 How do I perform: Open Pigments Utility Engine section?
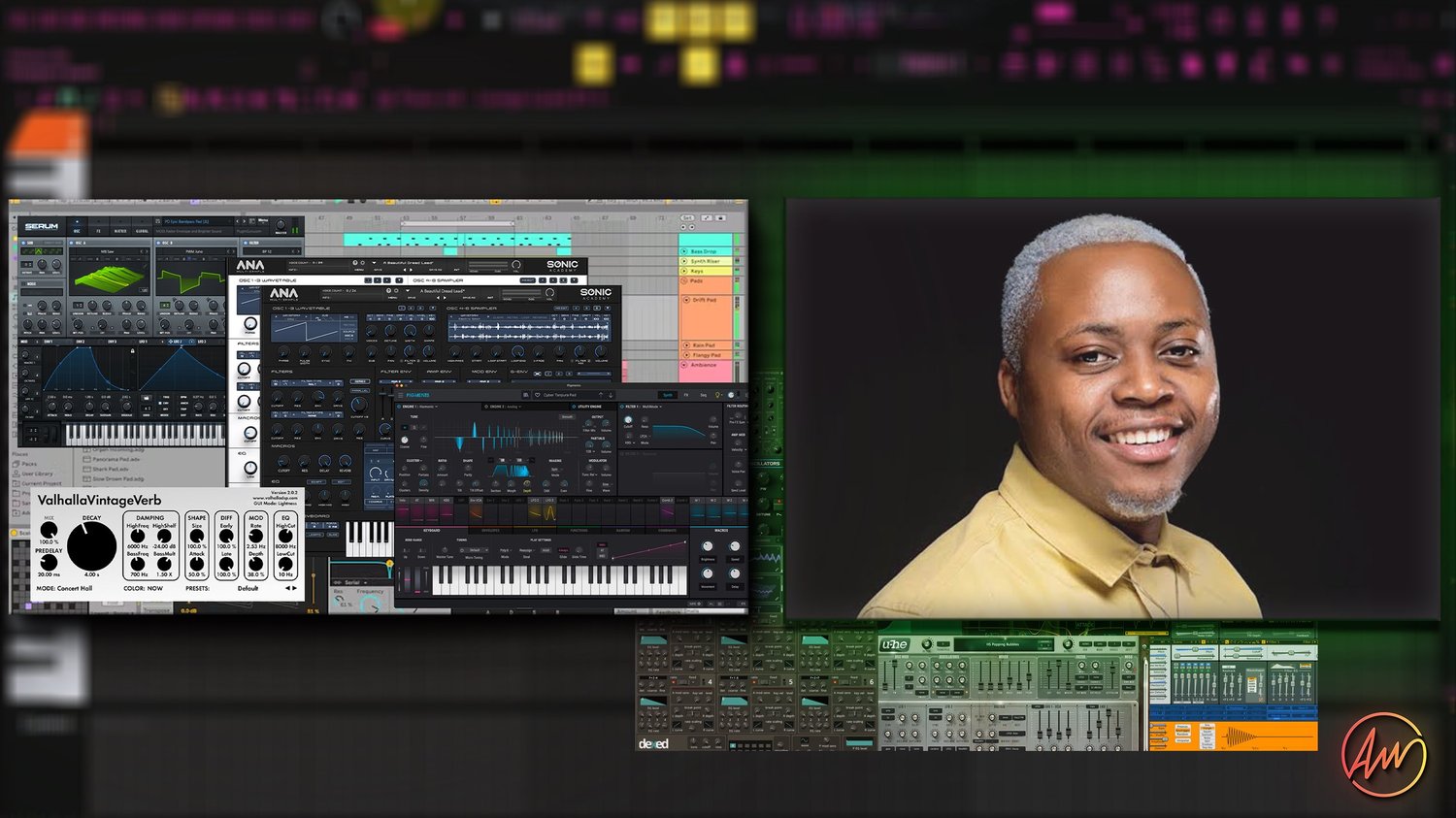[589, 407]
